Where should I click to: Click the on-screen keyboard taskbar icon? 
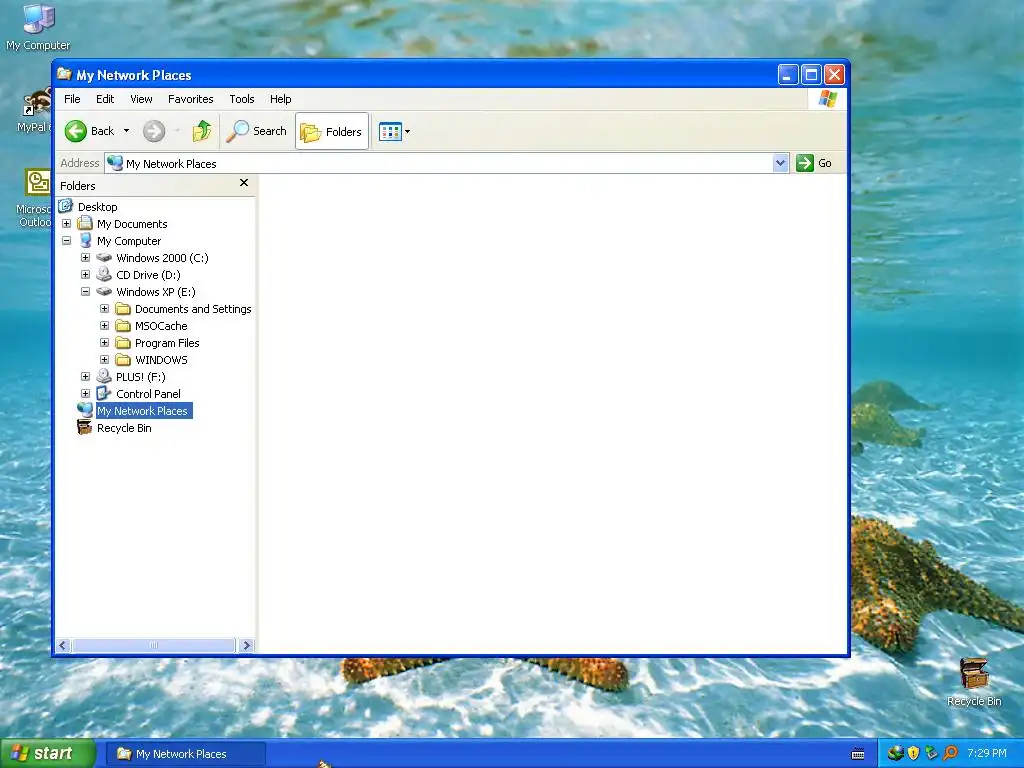point(858,754)
